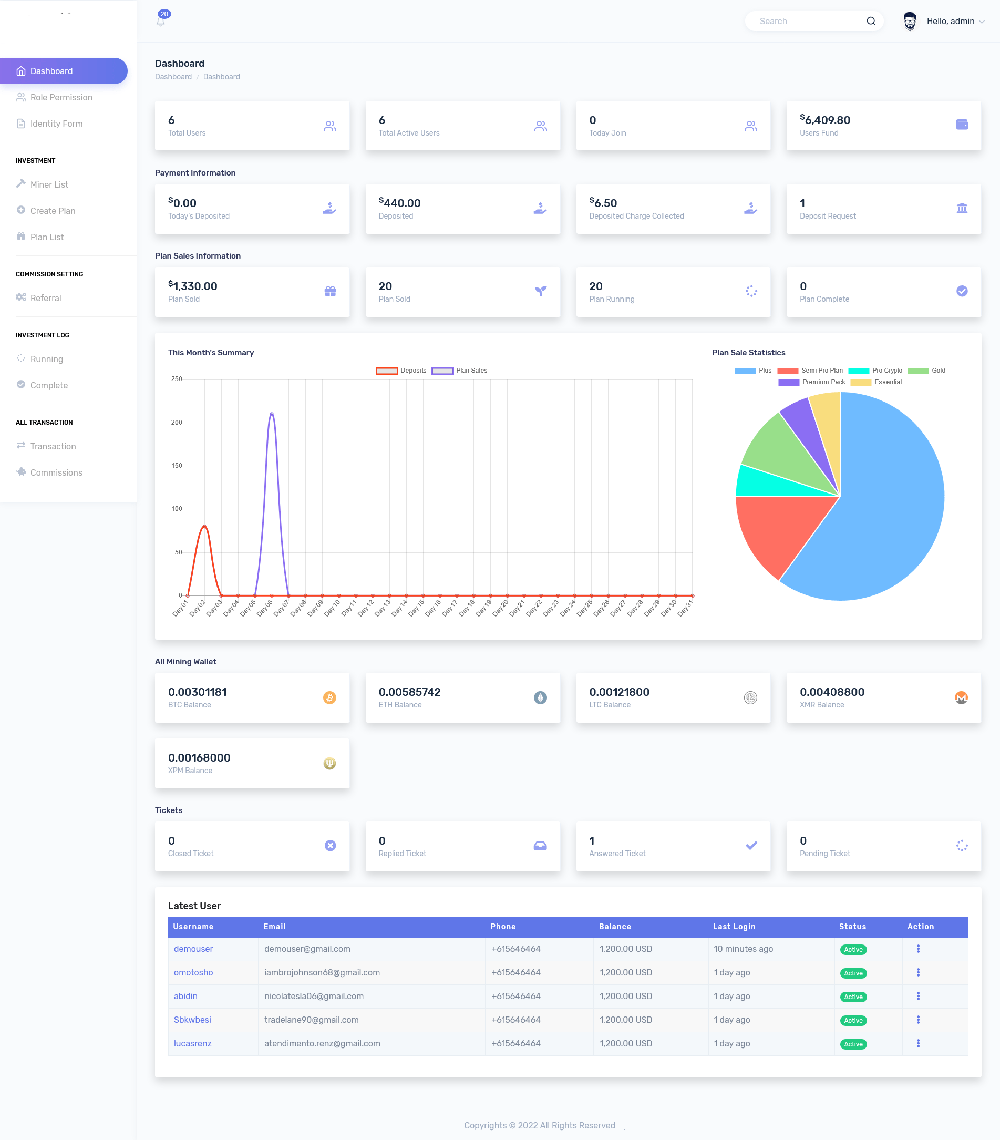
Task: Click the search magnifier icon
Action: [x=871, y=21]
